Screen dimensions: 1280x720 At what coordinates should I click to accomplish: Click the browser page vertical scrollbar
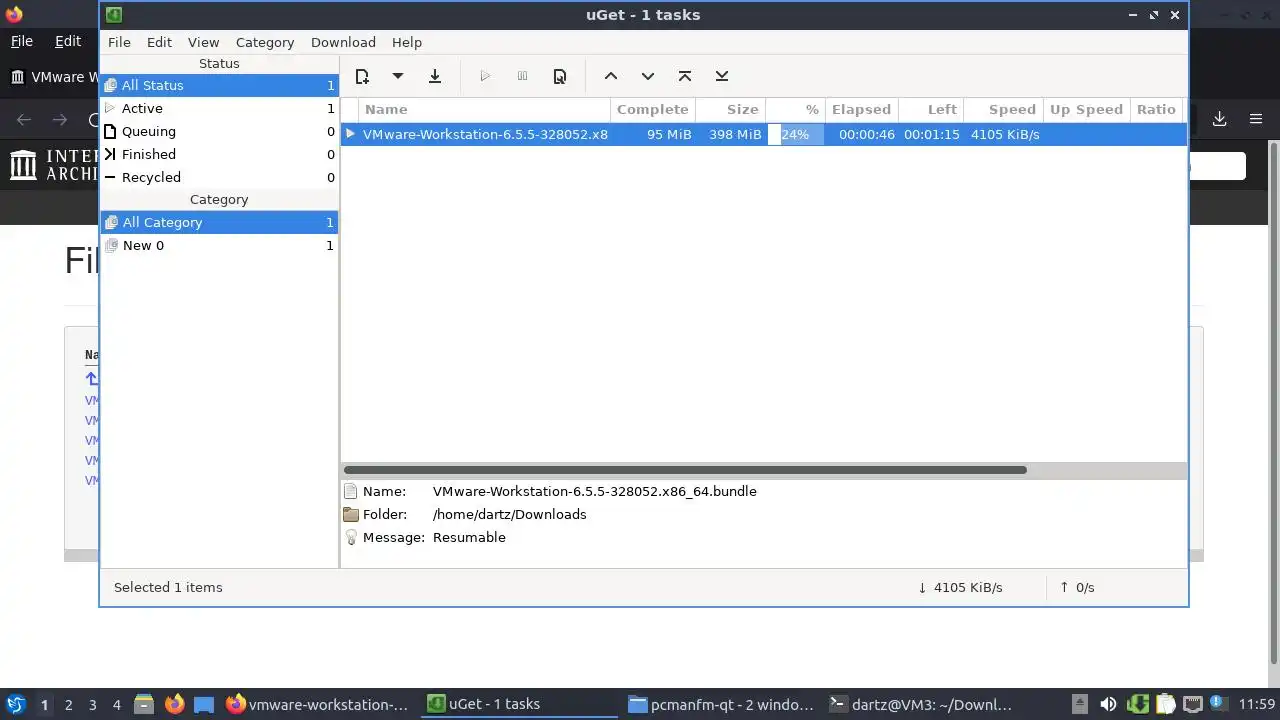point(1274,403)
